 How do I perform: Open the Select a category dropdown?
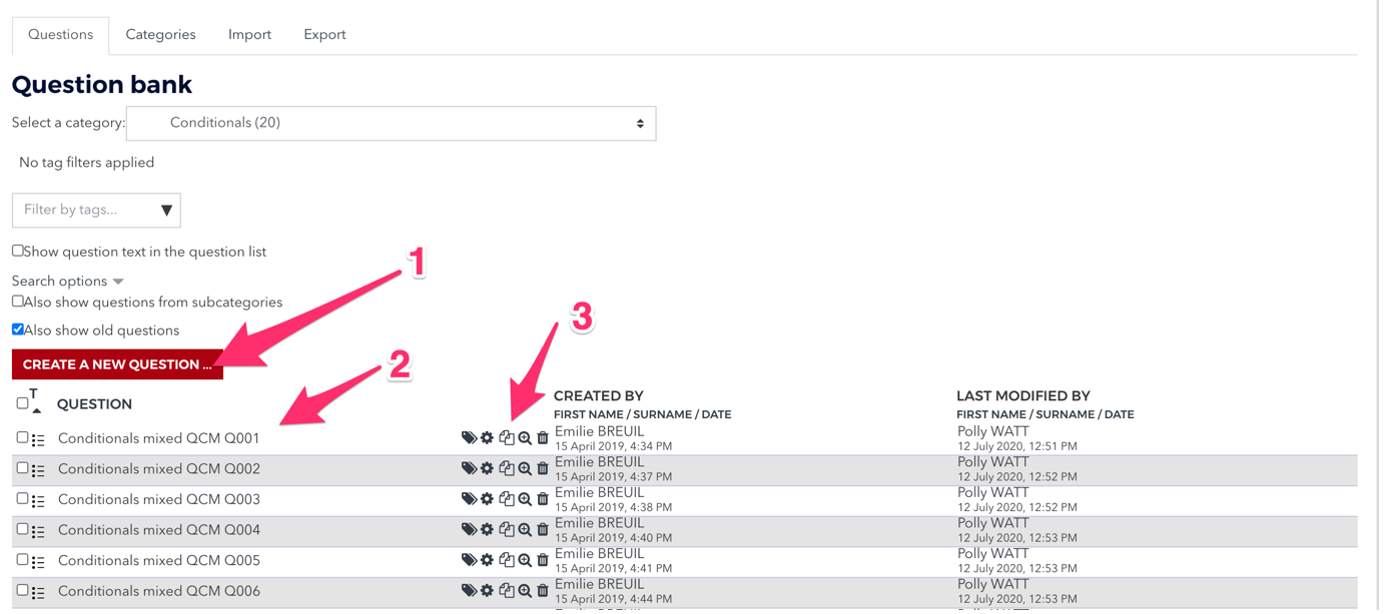(391, 123)
